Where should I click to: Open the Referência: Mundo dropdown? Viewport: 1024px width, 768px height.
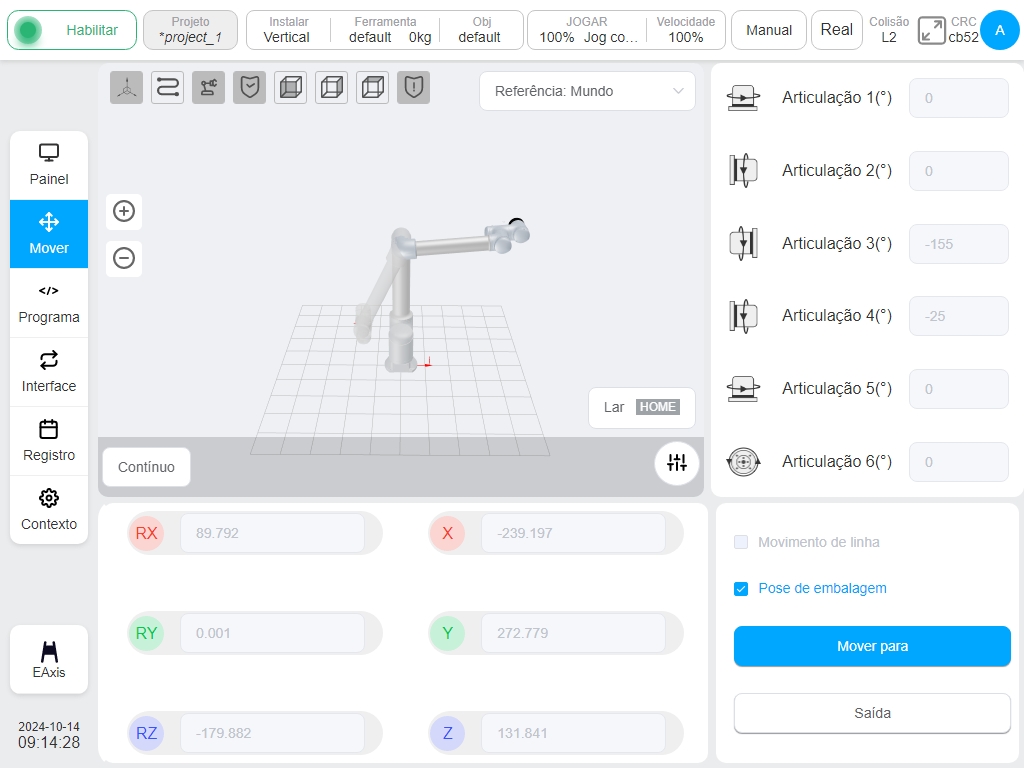coord(587,91)
